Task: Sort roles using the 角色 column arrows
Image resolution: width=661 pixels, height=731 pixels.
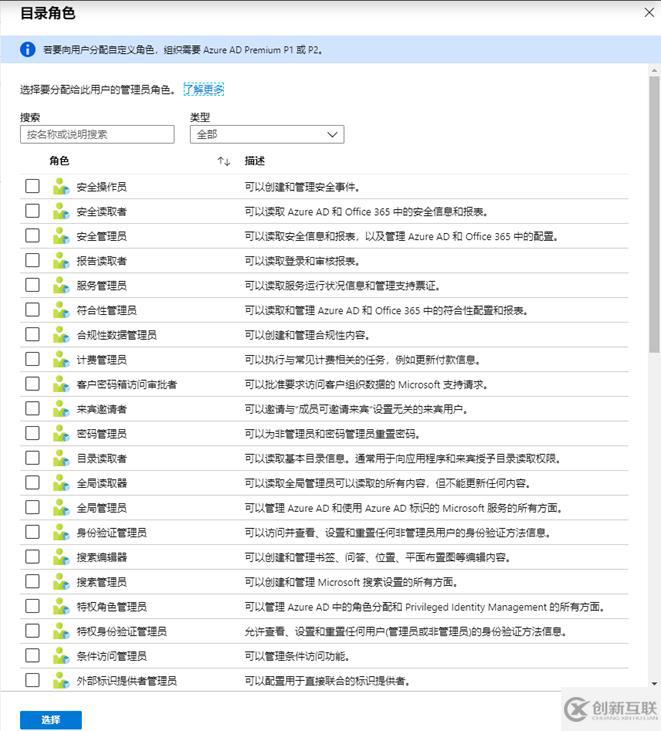Action: tap(224, 161)
